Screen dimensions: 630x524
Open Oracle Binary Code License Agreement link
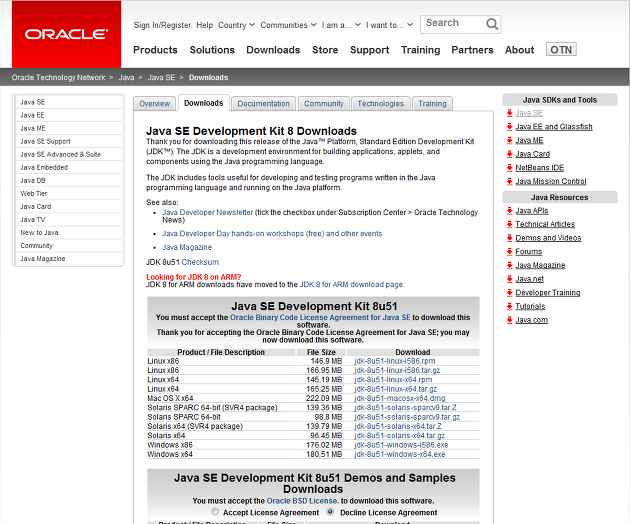[320, 317]
